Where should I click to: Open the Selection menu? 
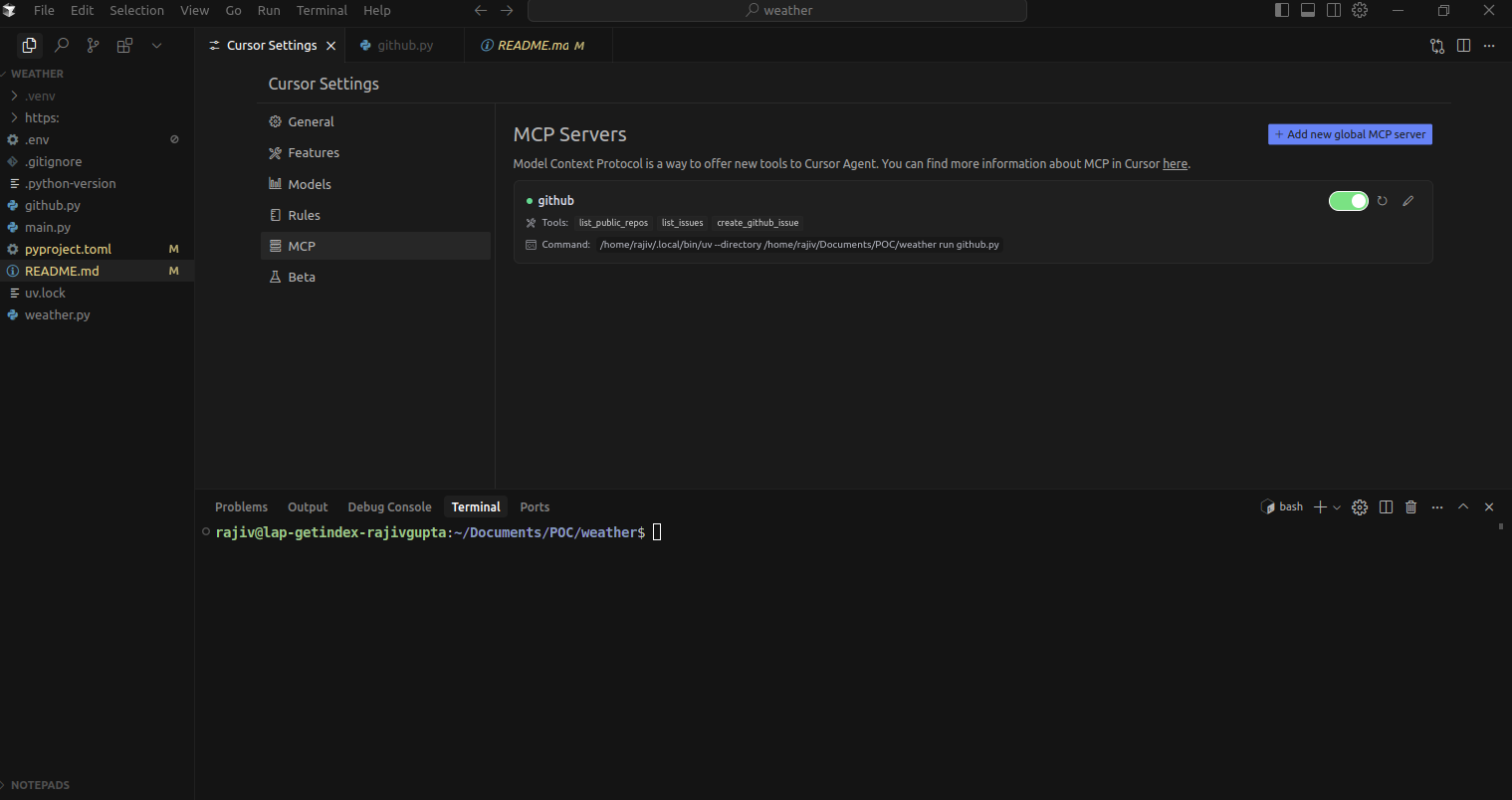click(x=136, y=10)
